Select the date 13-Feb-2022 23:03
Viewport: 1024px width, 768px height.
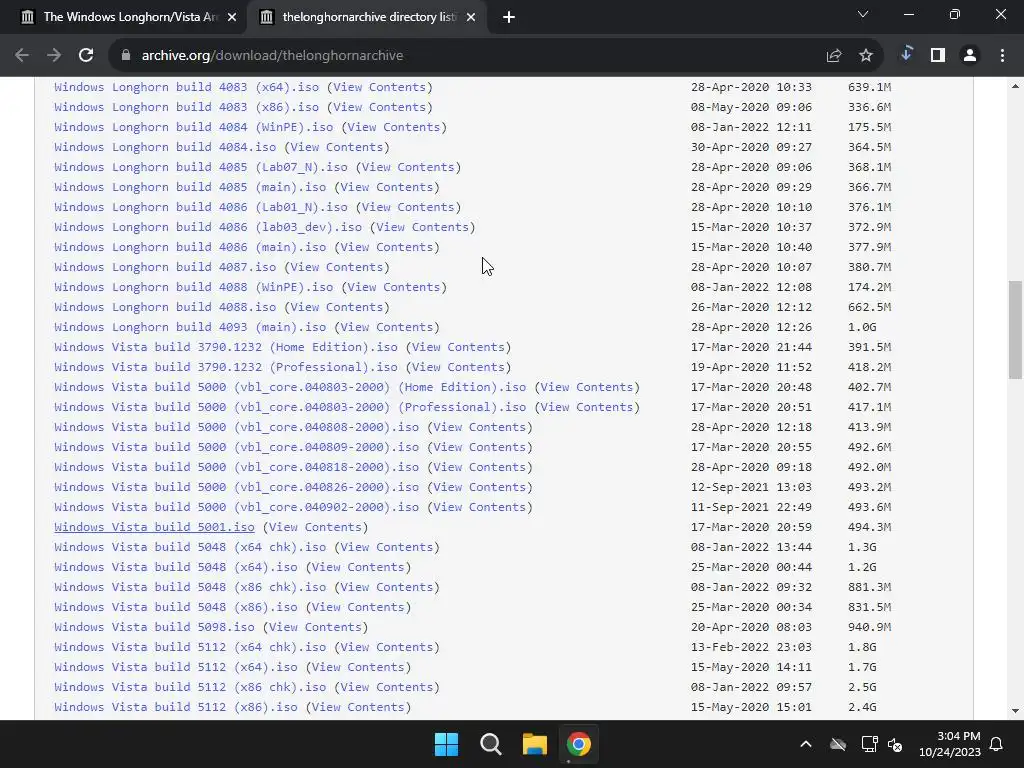click(x=751, y=647)
